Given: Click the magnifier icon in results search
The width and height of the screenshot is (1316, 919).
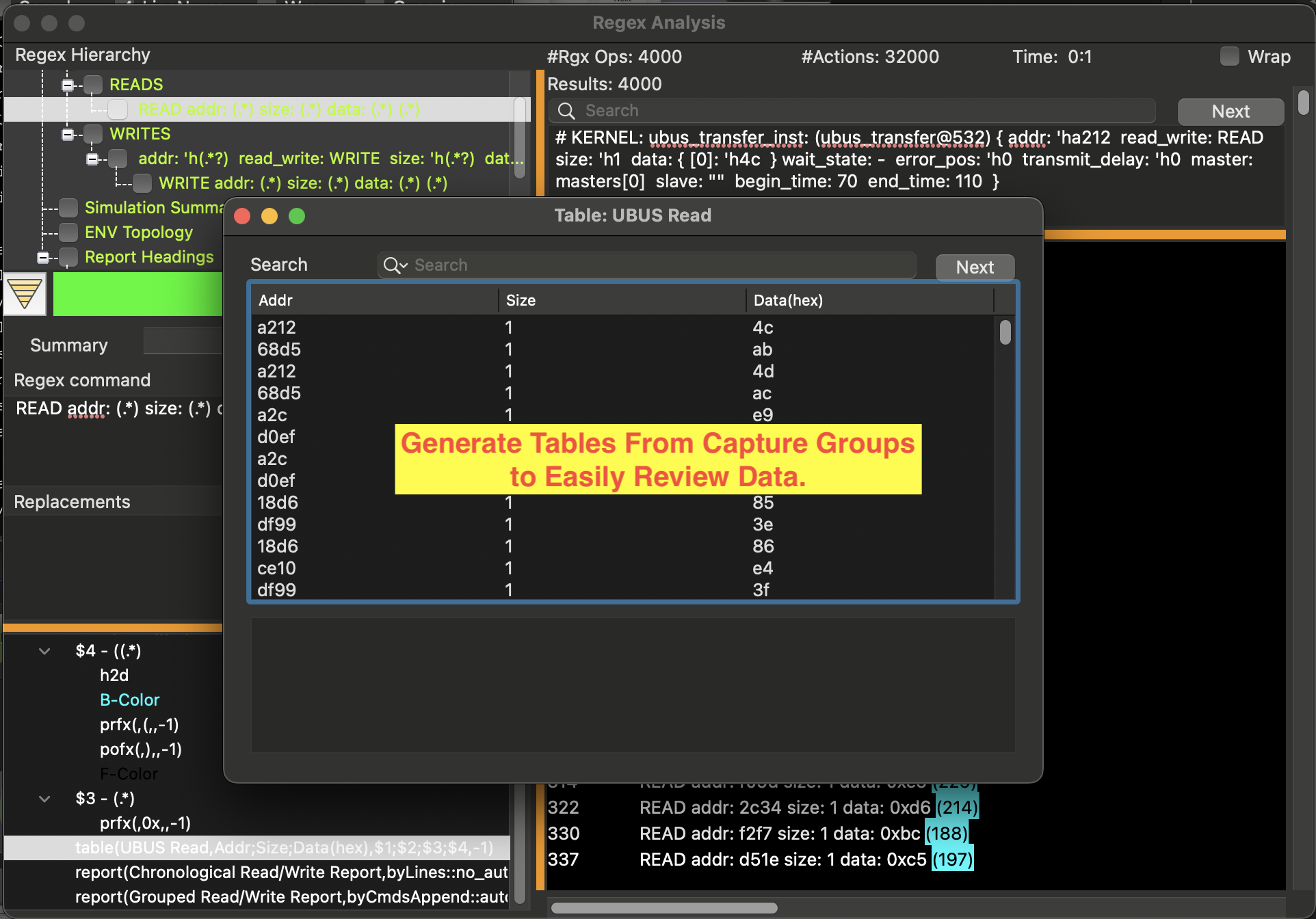Looking at the screenshot, I should (566, 111).
